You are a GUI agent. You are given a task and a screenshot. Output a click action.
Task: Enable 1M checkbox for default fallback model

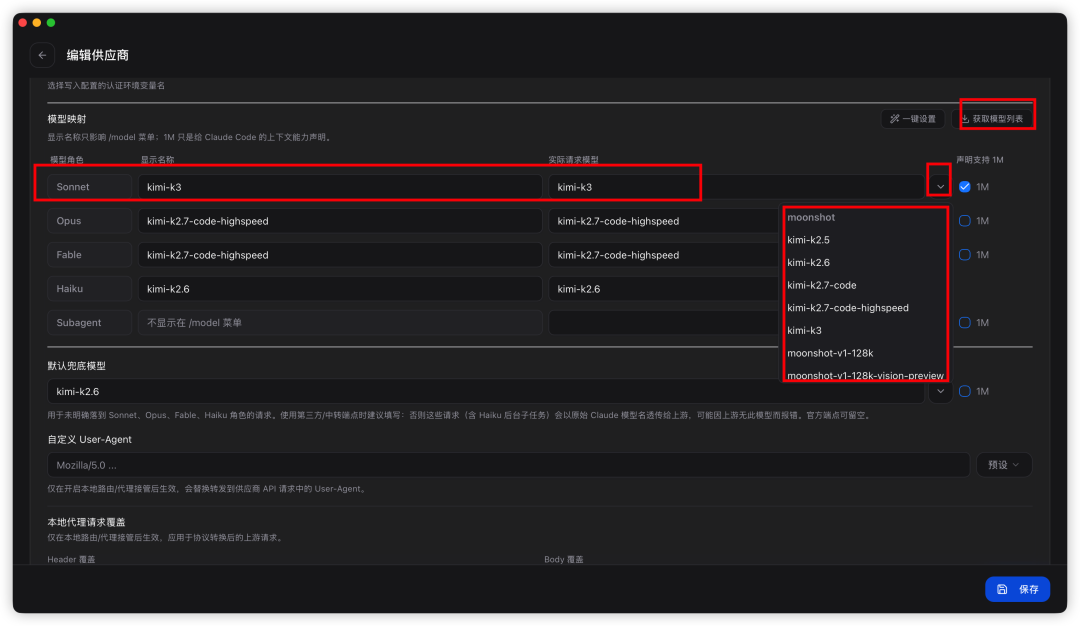965,391
